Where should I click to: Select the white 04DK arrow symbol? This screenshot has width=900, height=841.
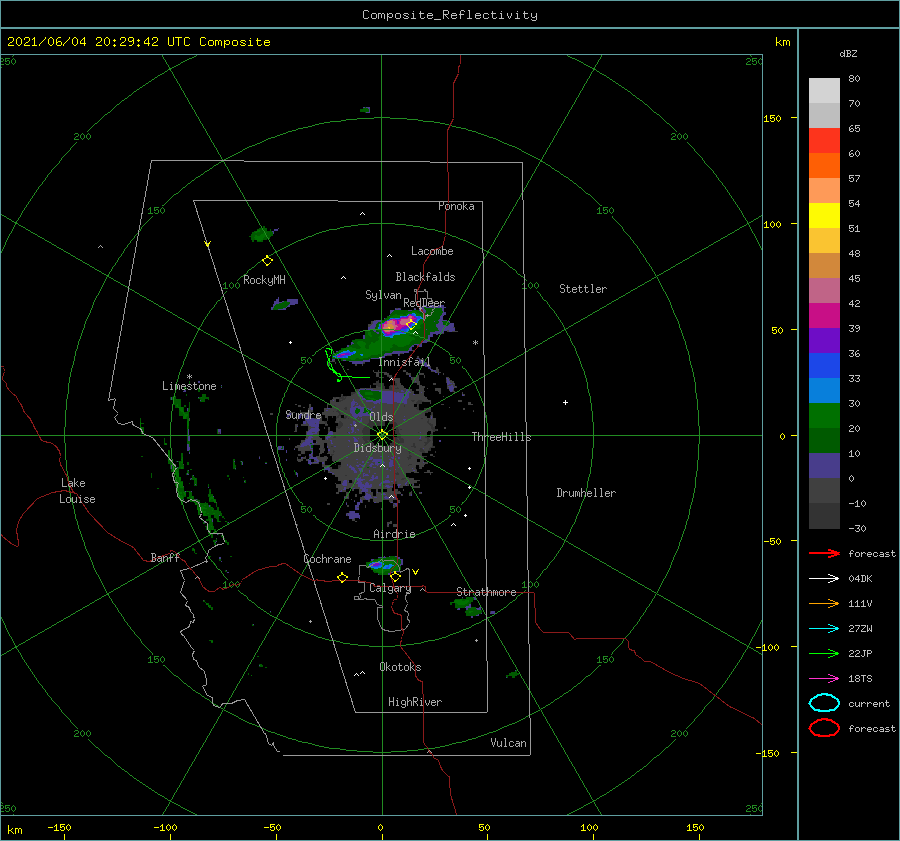[x=824, y=578]
